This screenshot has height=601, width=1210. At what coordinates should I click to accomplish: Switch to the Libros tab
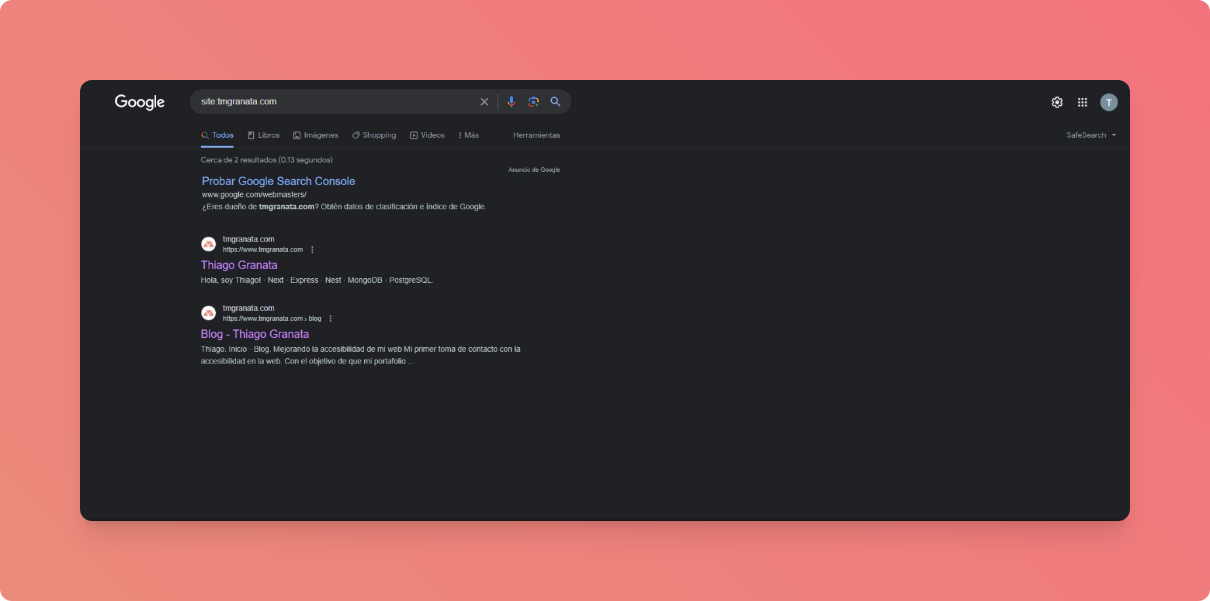click(x=263, y=135)
